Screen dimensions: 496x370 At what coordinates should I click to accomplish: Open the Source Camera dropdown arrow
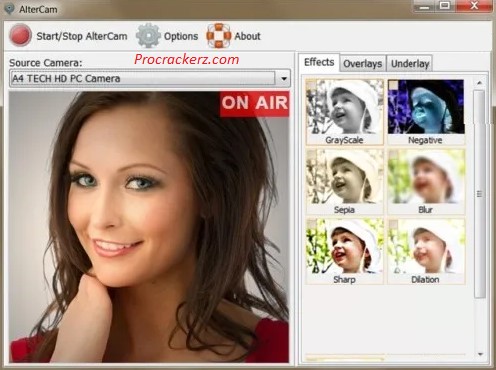click(284, 79)
